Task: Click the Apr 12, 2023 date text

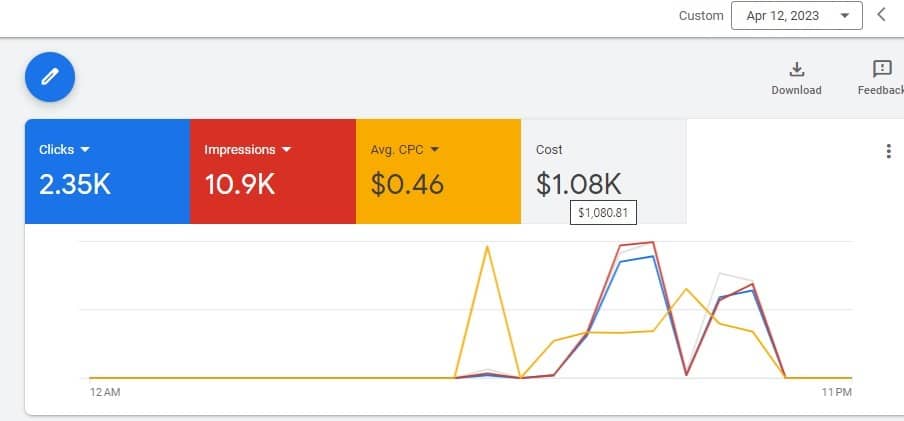Action: [x=785, y=16]
